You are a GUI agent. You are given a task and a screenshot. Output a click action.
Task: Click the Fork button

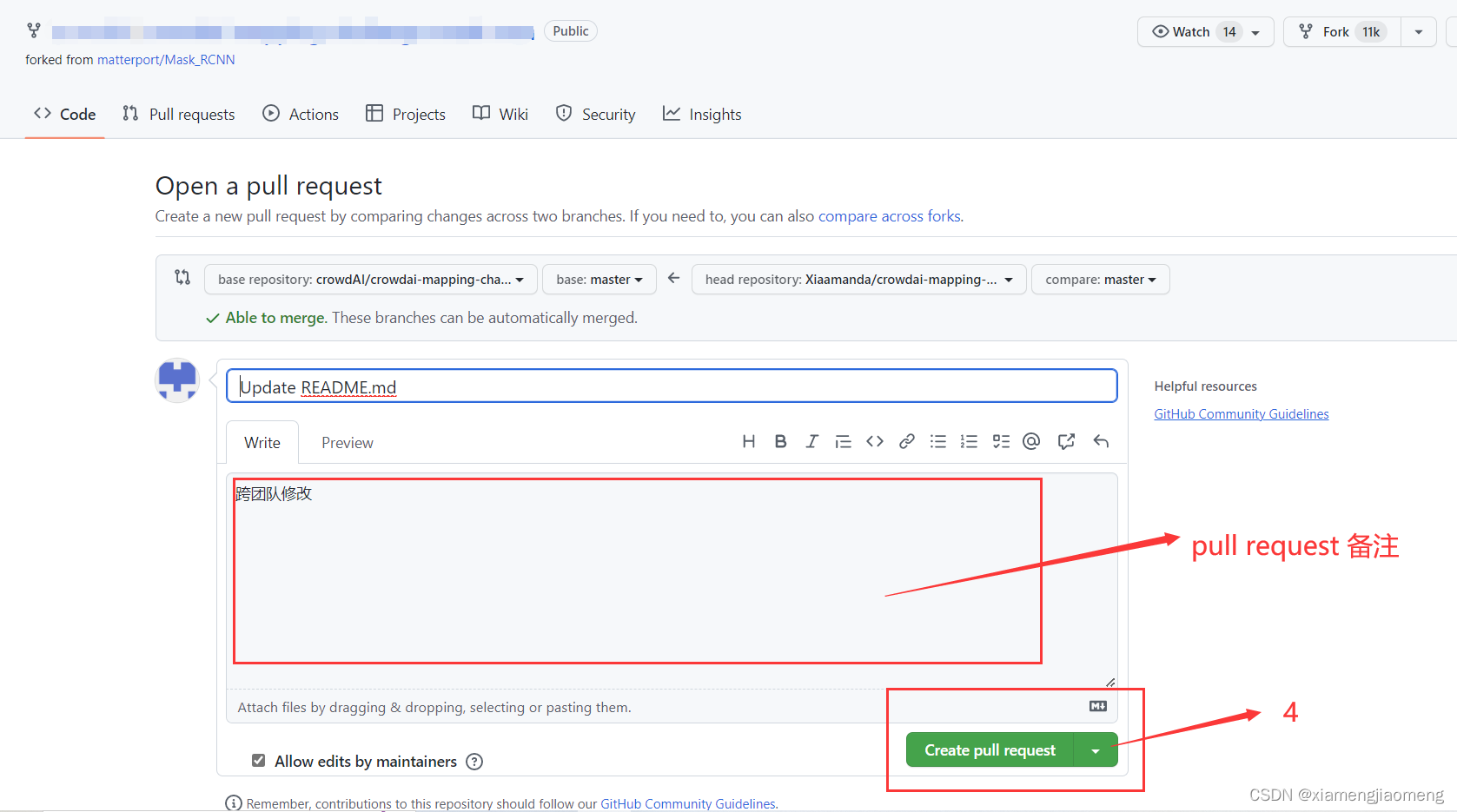click(1342, 32)
